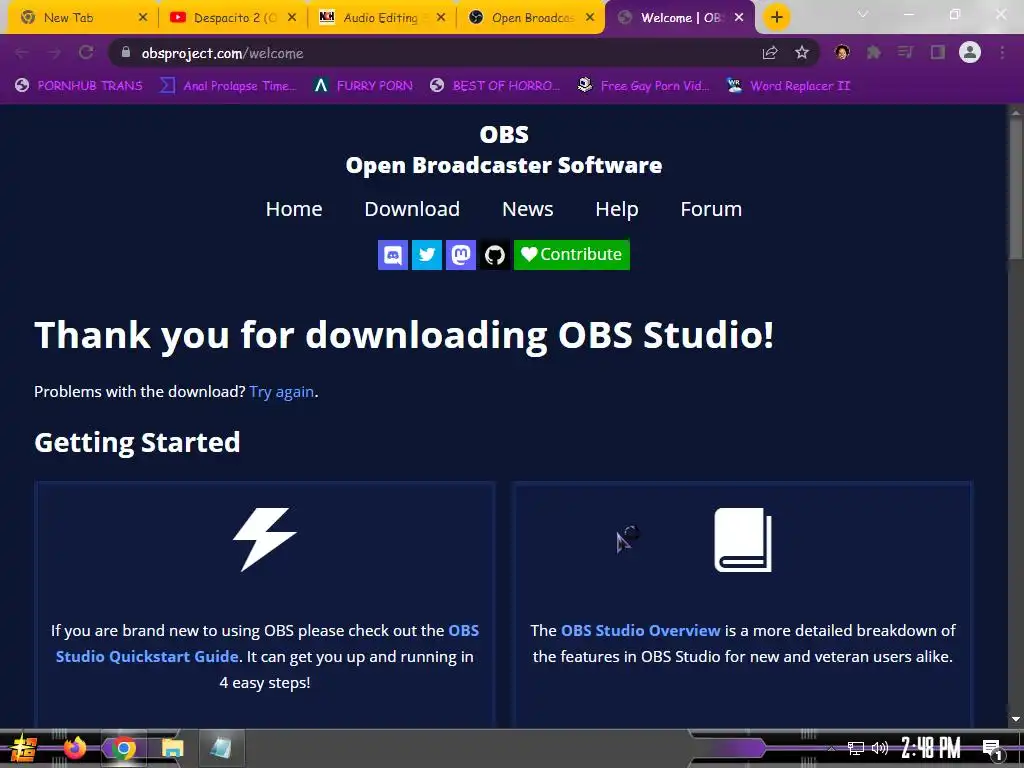Viewport: 1024px width, 768px height.
Task: Click the Chrome taskbar icon
Action: pos(123,748)
